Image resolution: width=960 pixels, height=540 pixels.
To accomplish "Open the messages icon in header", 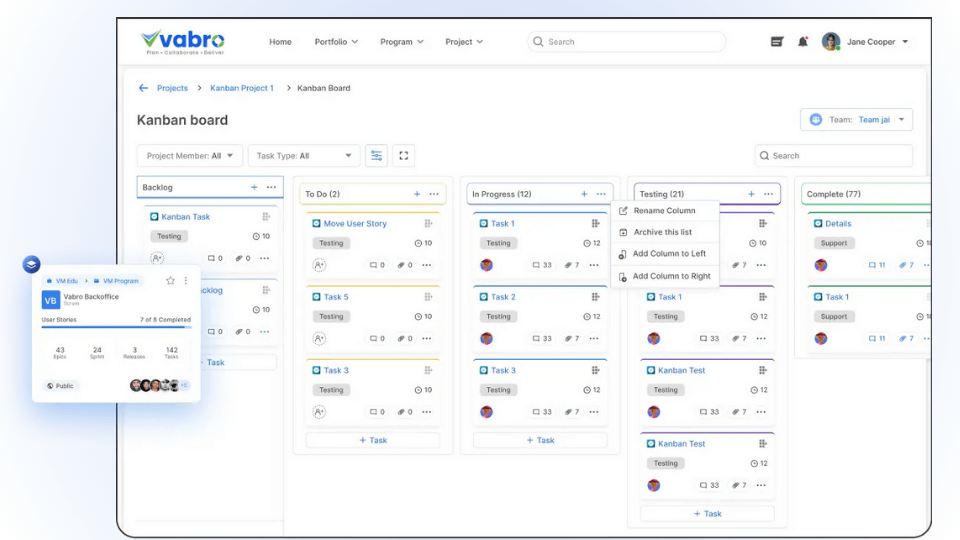I will point(777,42).
